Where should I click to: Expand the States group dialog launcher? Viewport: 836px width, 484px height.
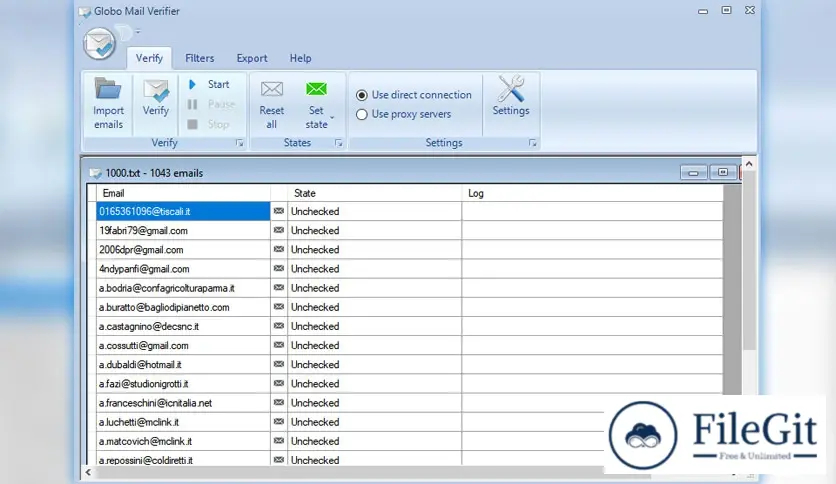[338, 143]
